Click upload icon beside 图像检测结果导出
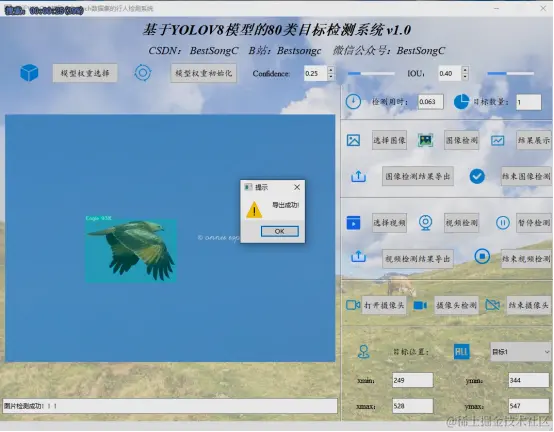 tap(358, 176)
